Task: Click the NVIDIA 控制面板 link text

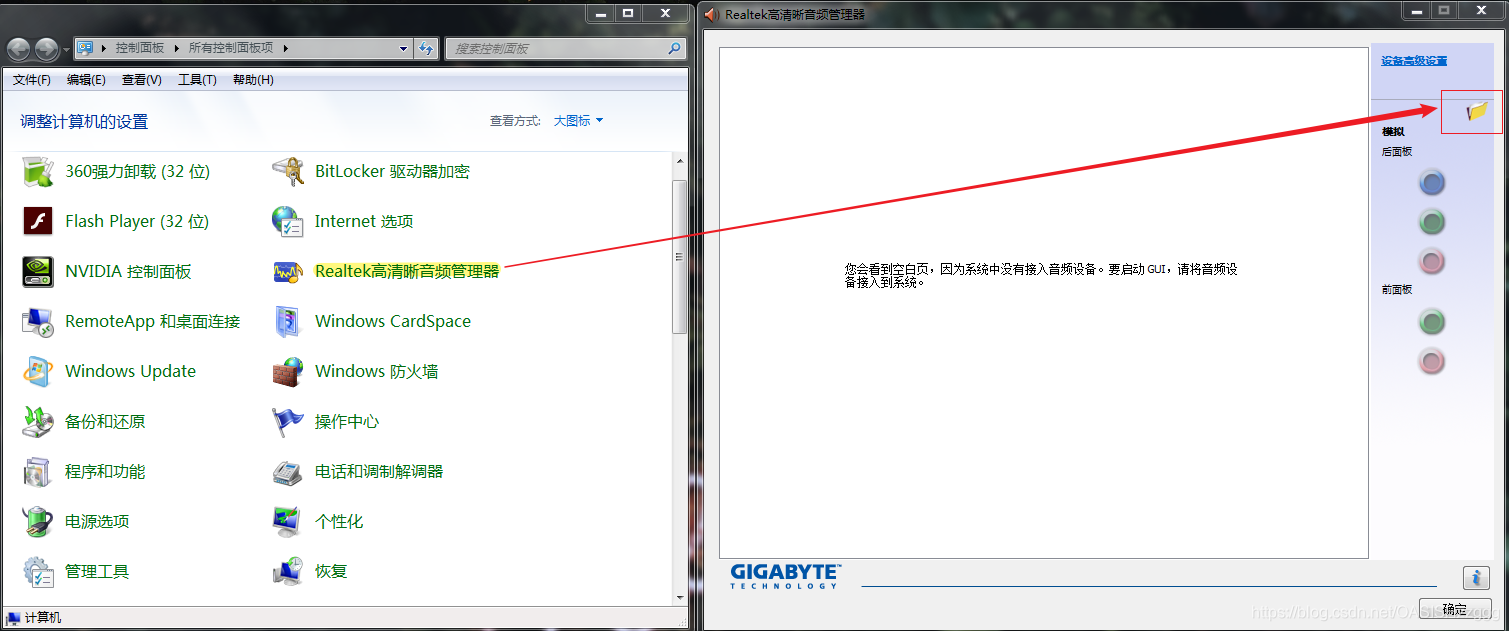Action: pos(128,271)
